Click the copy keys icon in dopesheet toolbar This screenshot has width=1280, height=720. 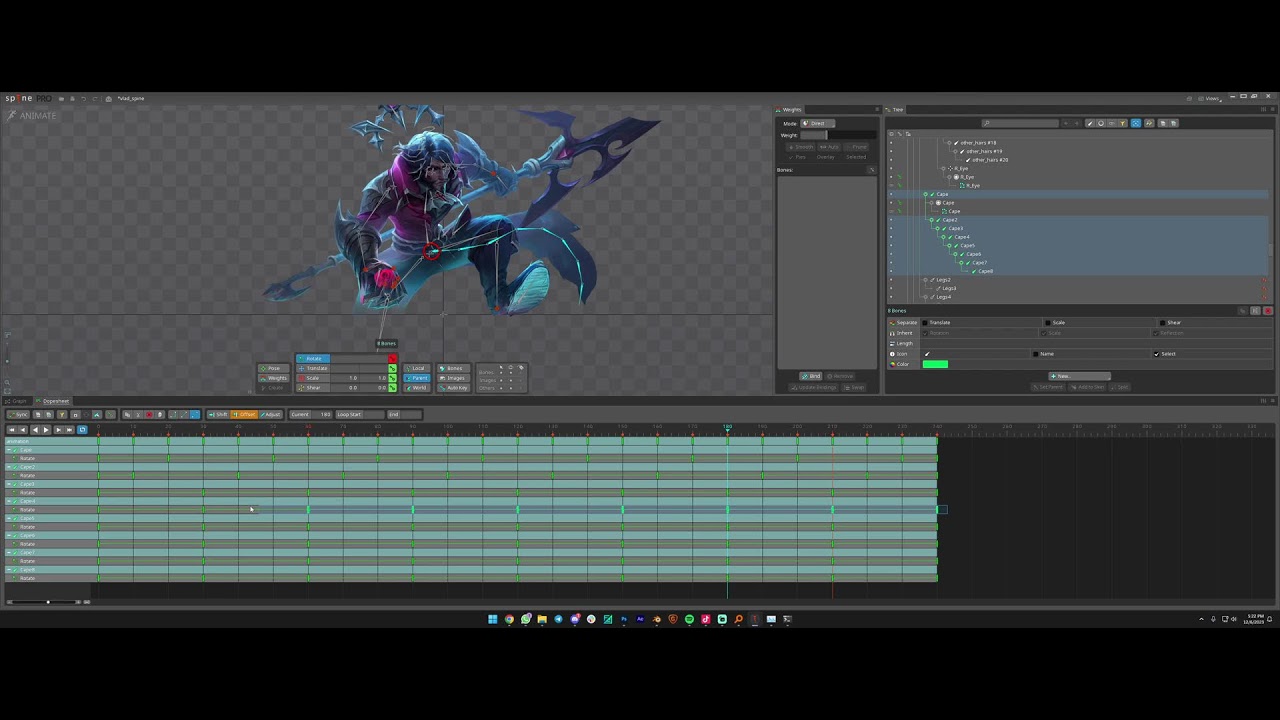coord(127,414)
